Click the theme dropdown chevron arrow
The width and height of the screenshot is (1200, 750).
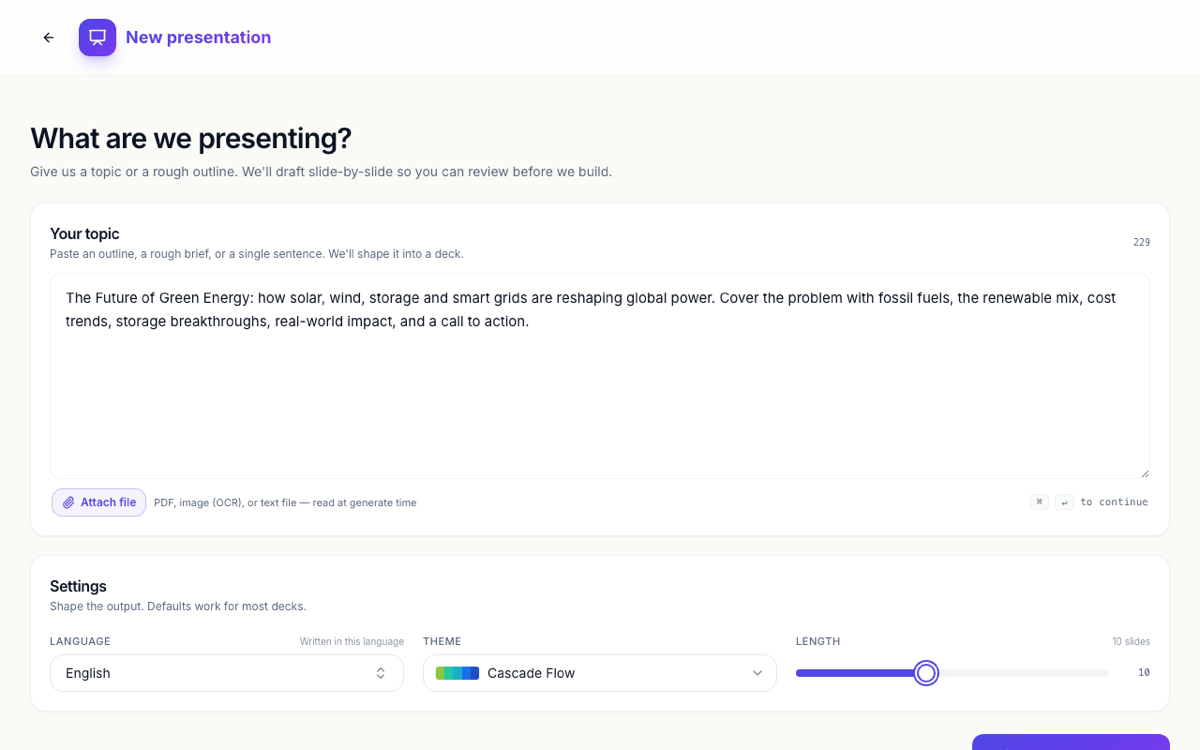(757, 673)
